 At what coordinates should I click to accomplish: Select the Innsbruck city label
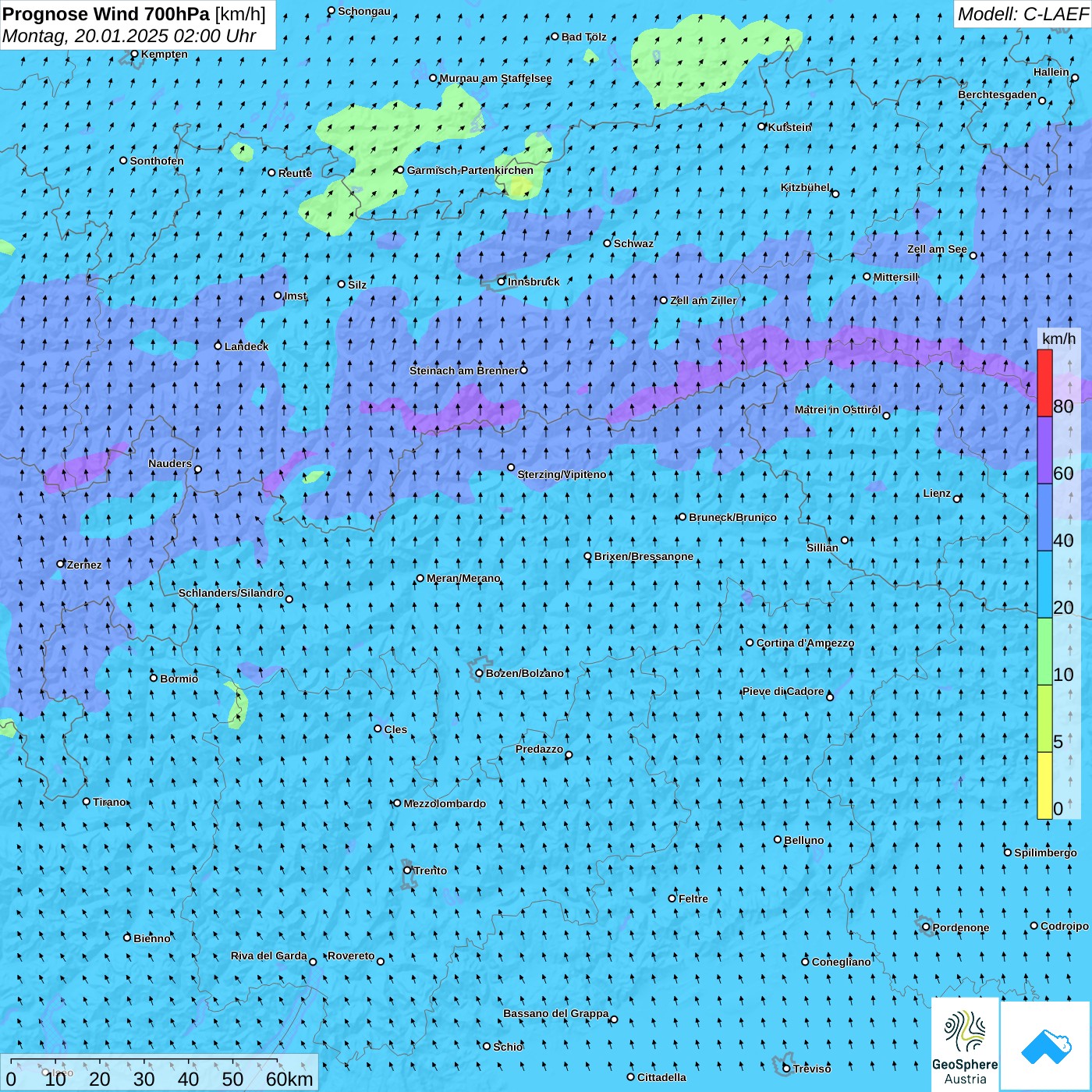point(534,282)
